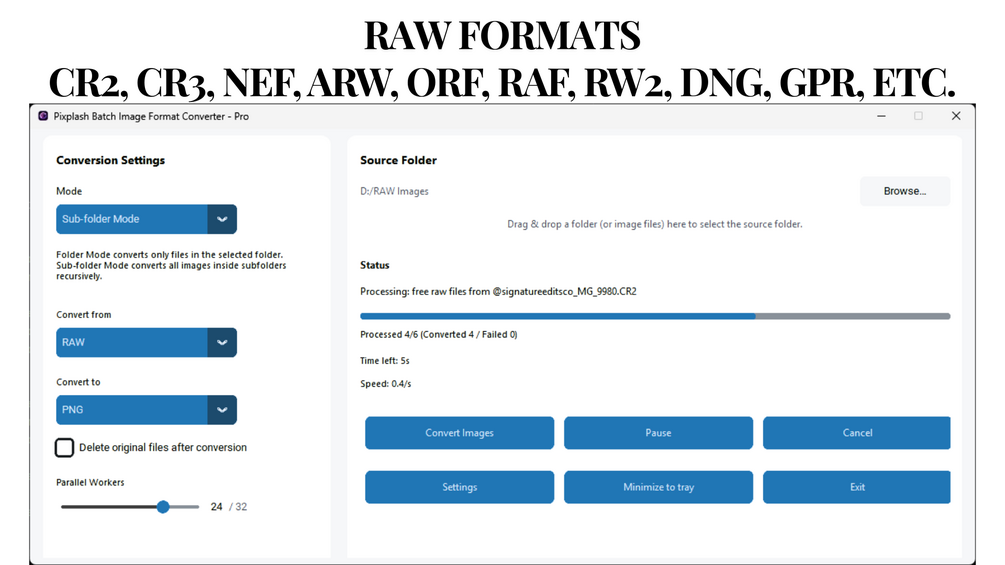This screenshot has width=1005, height=565.
Task: Expand the Mode dropdown arrow
Action: click(x=222, y=219)
